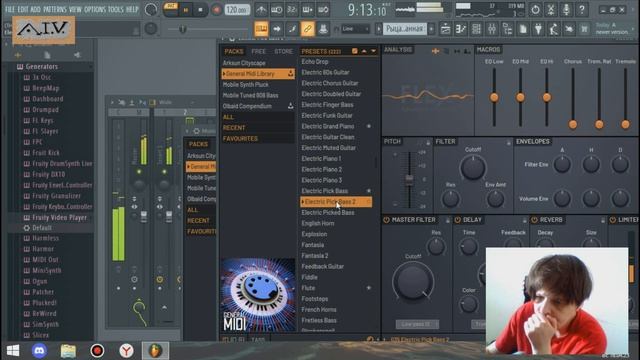Open the PATTERNS menu
This screenshot has width=640, height=360.
(55, 9)
